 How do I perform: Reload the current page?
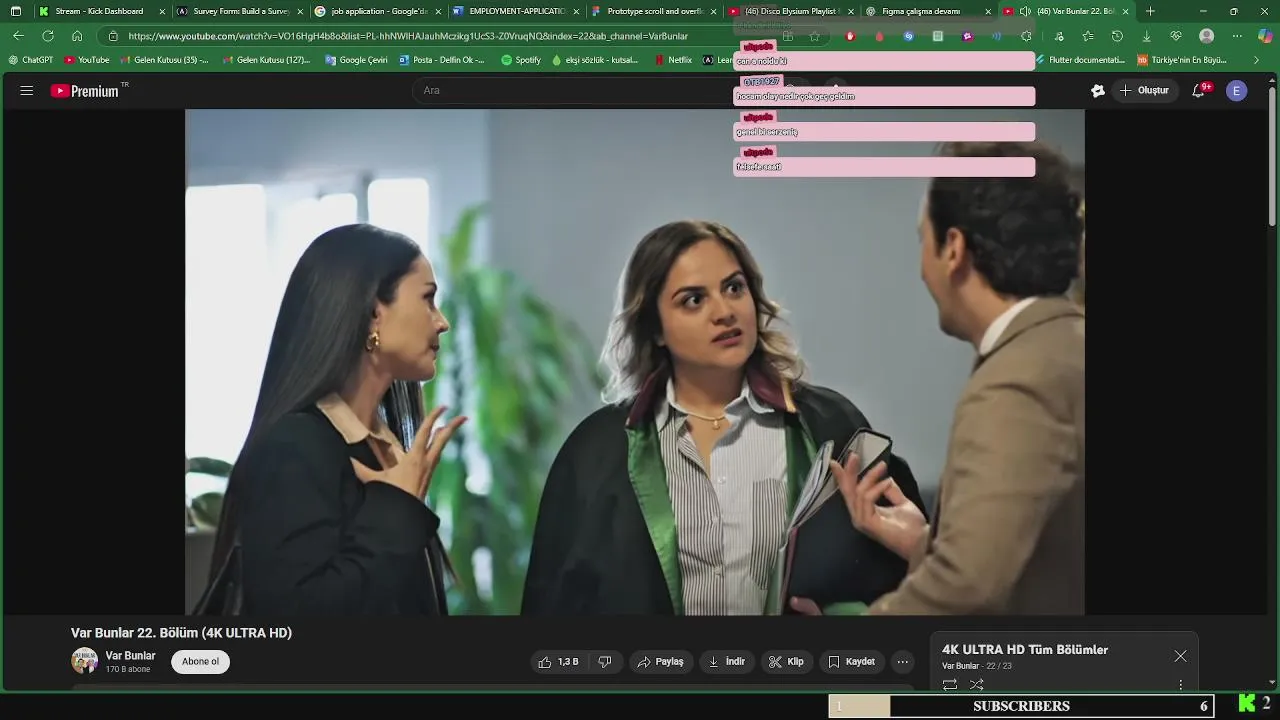point(47,36)
